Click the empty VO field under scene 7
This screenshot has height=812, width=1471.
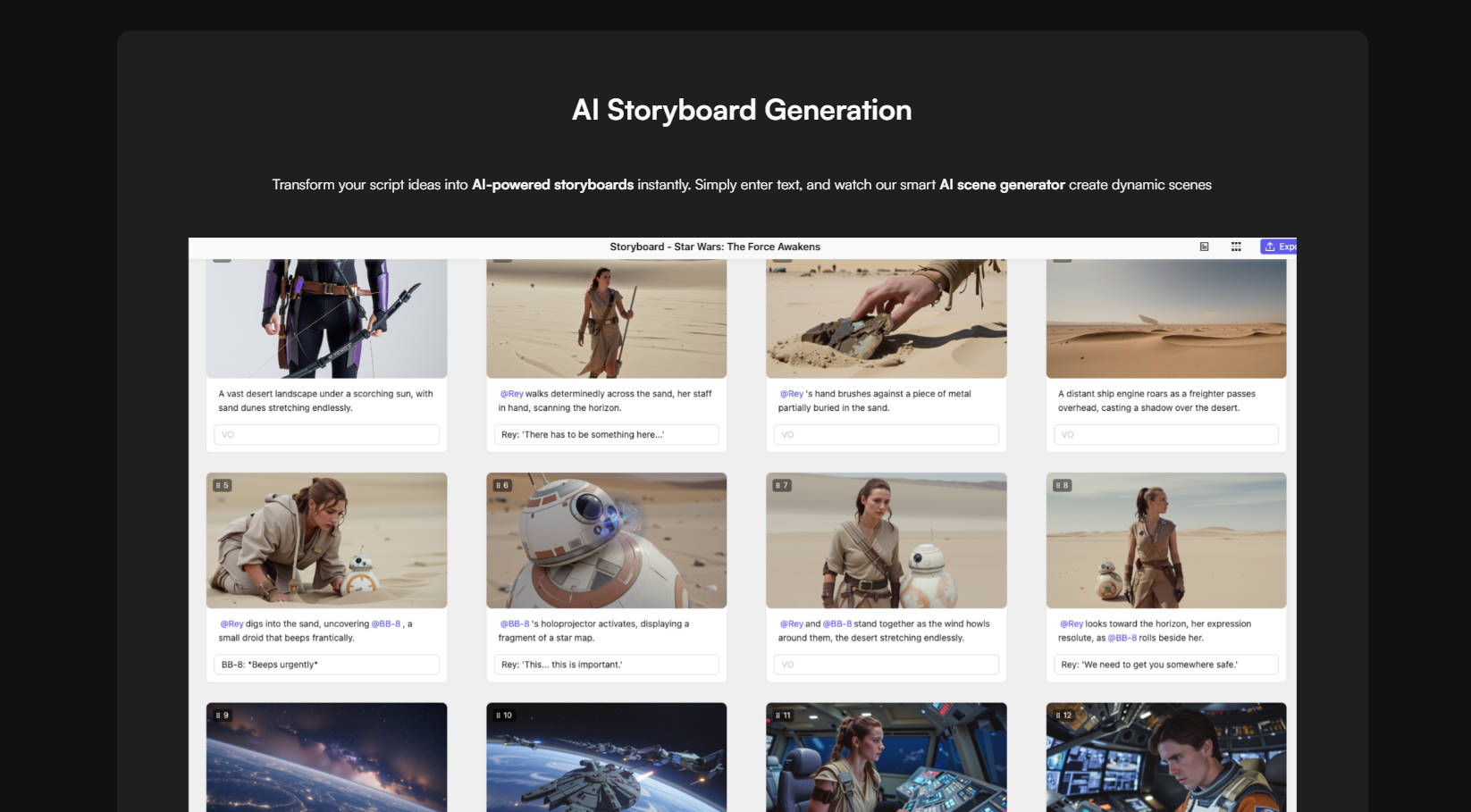(x=886, y=665)
